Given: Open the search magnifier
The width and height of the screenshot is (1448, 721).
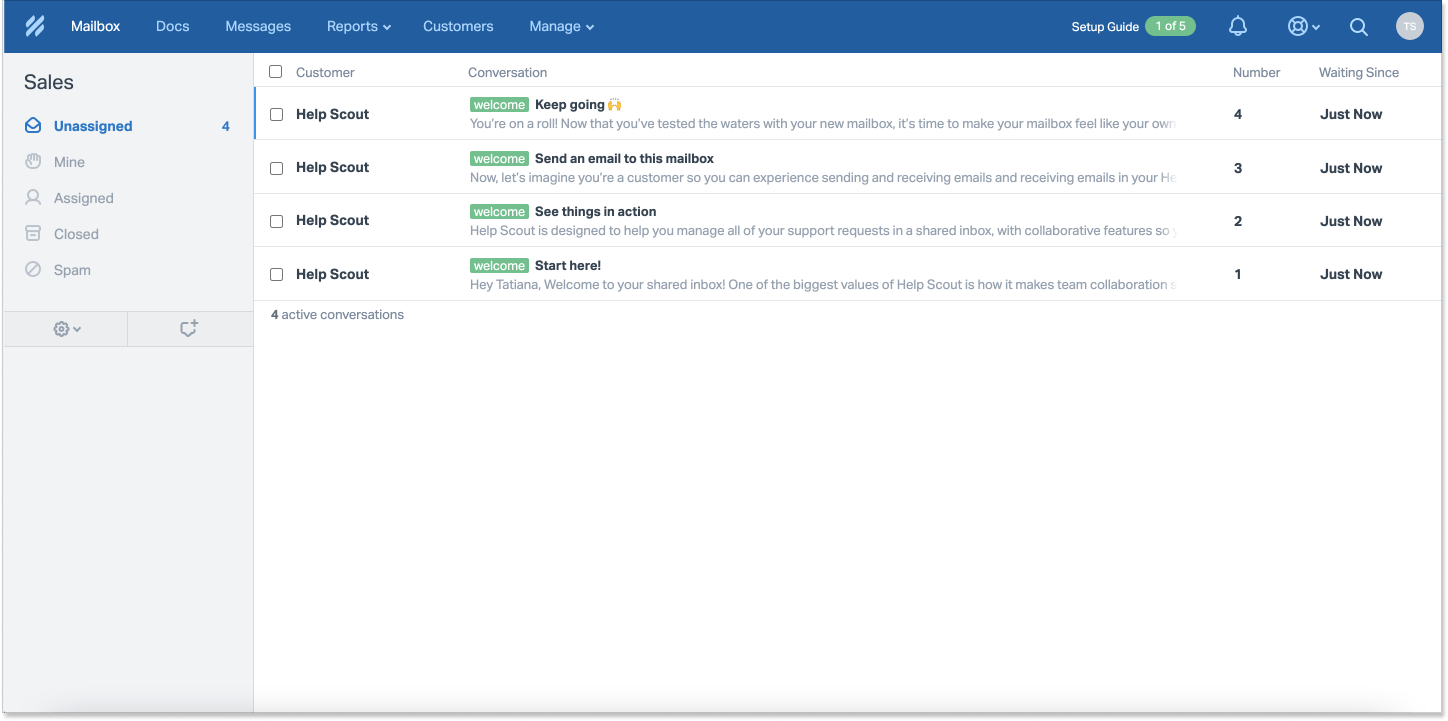Looking at the screenshot, I should [x=1358, y=27].
